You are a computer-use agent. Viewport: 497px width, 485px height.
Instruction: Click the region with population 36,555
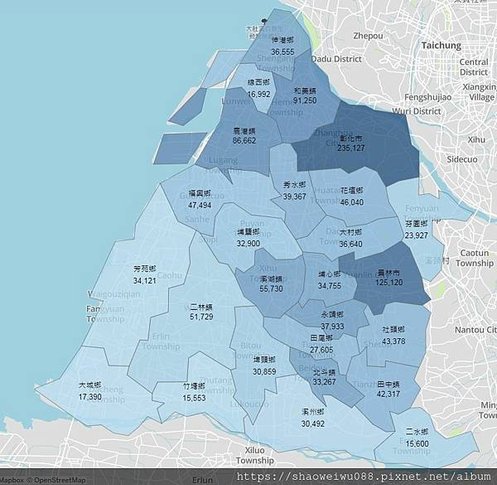283,46
